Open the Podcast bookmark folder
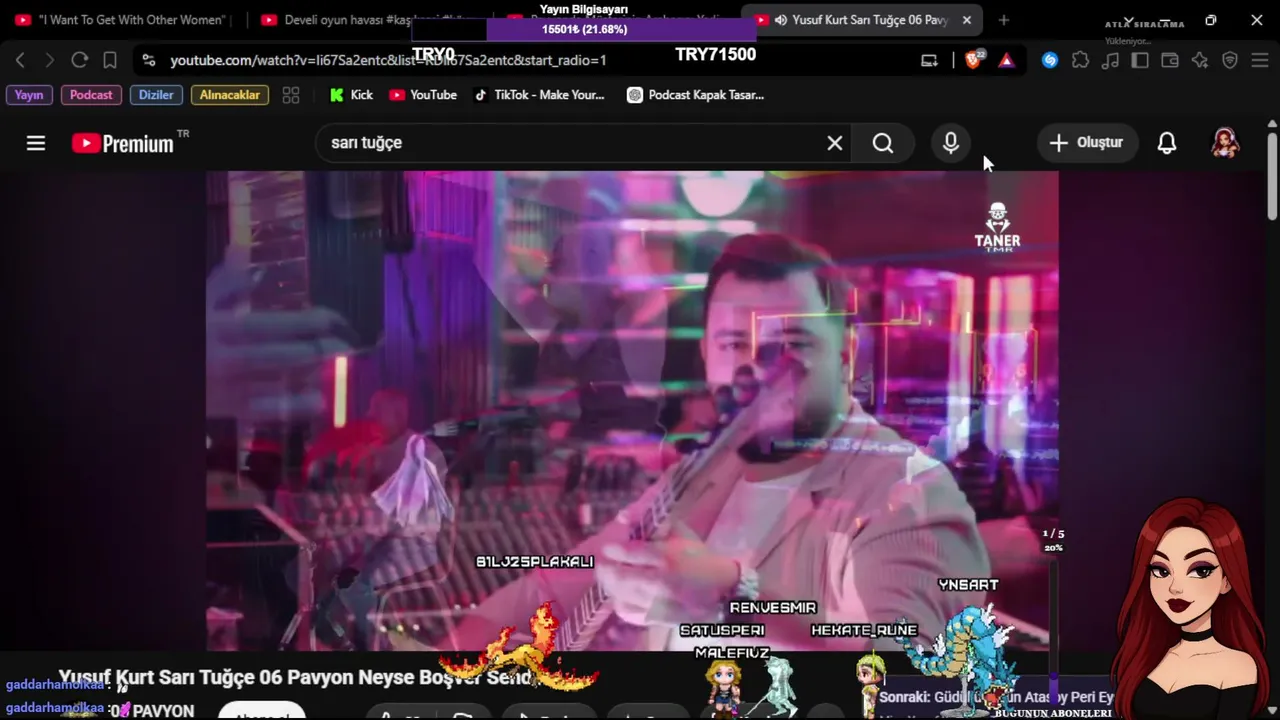This screenshot has width=1280, height=720. 91,95
